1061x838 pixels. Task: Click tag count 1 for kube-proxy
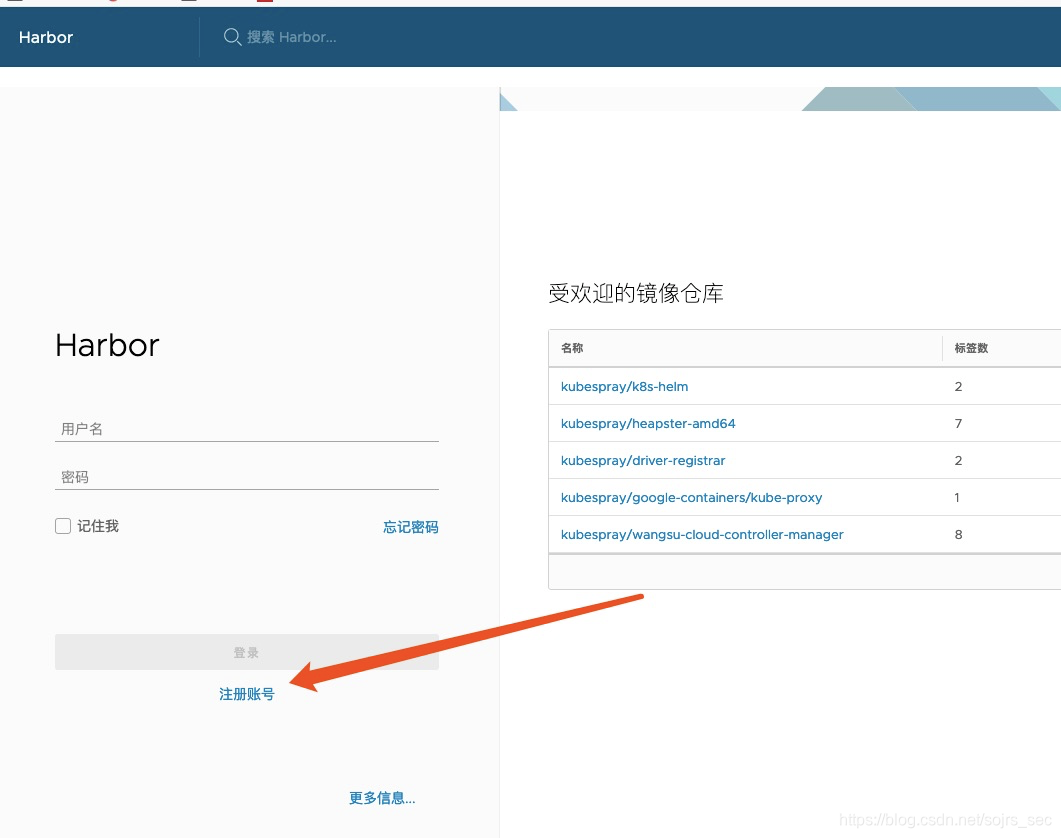(x=957, y=498)
